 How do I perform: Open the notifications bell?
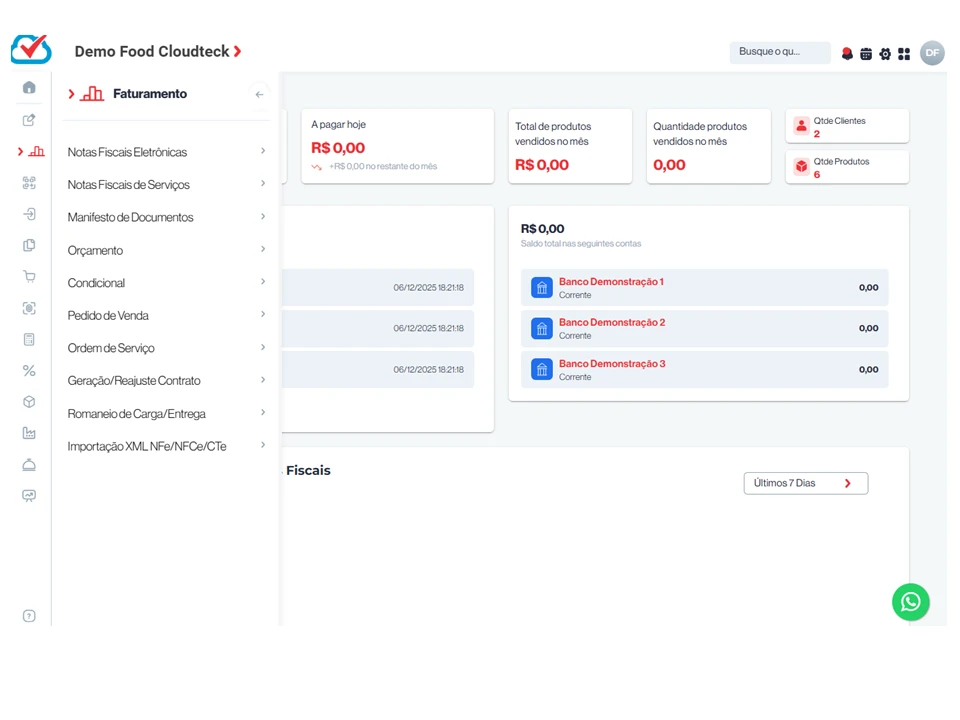[x=847, y=54]
